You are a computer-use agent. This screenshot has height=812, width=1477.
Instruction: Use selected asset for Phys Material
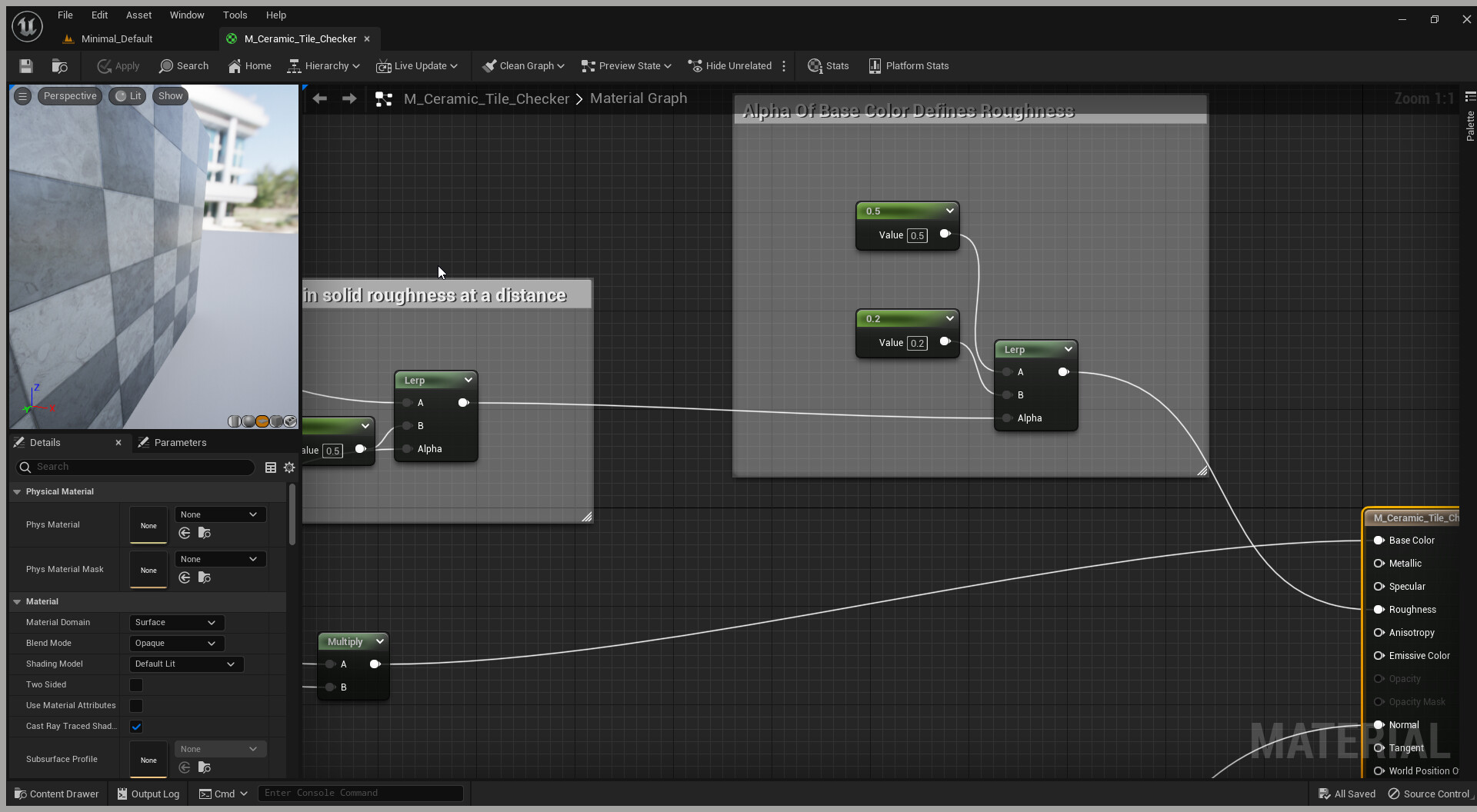pyautogui.click(x=185, y=533)
